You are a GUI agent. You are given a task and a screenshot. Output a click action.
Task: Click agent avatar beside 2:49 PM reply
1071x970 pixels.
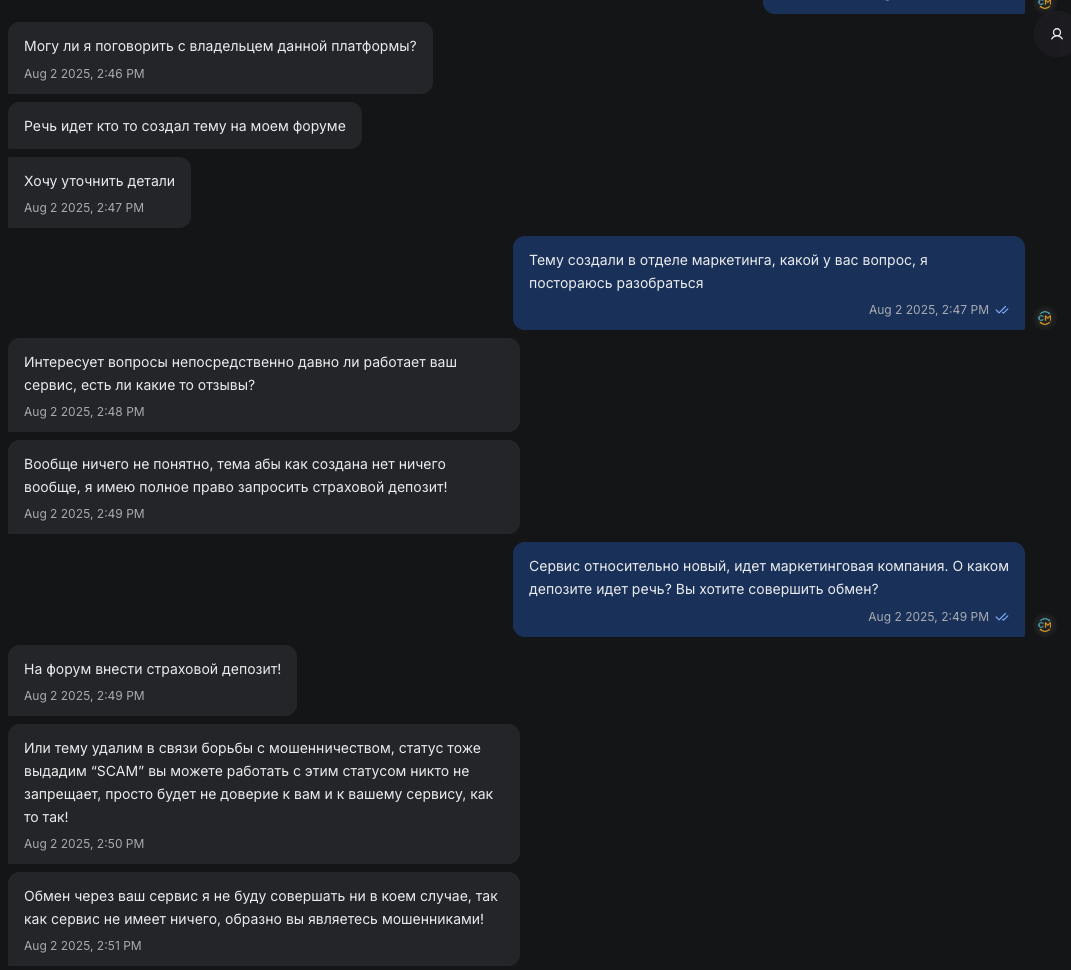pyautogui.click(x=1045, y=625)
